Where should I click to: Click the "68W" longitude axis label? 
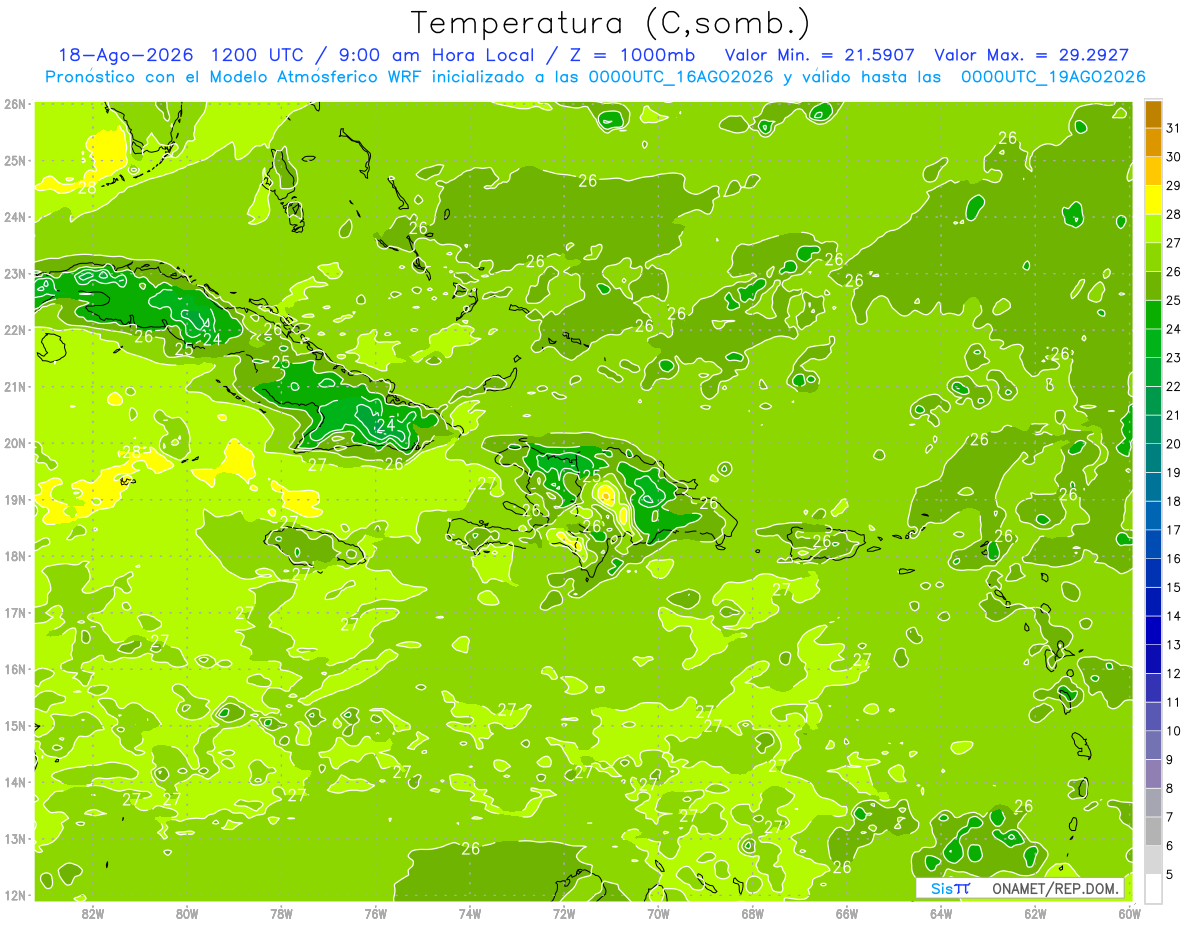[x=753, y=914]
